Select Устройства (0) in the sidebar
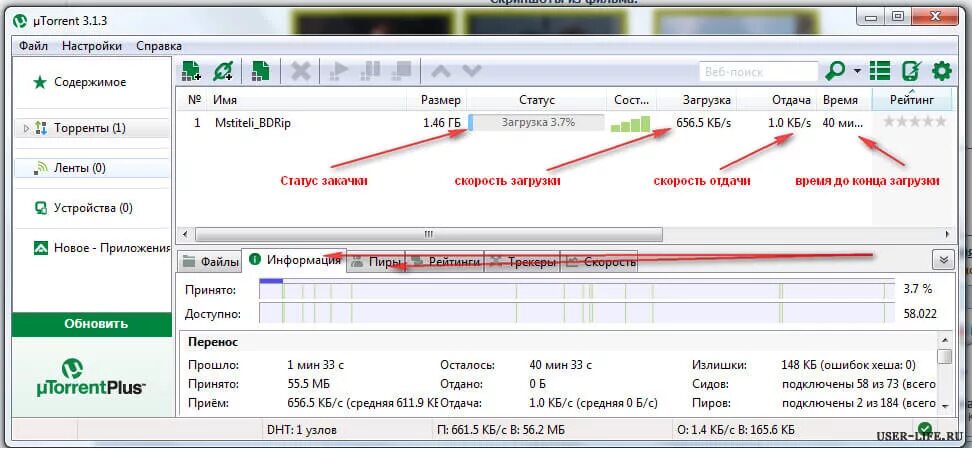 point(91,208)
